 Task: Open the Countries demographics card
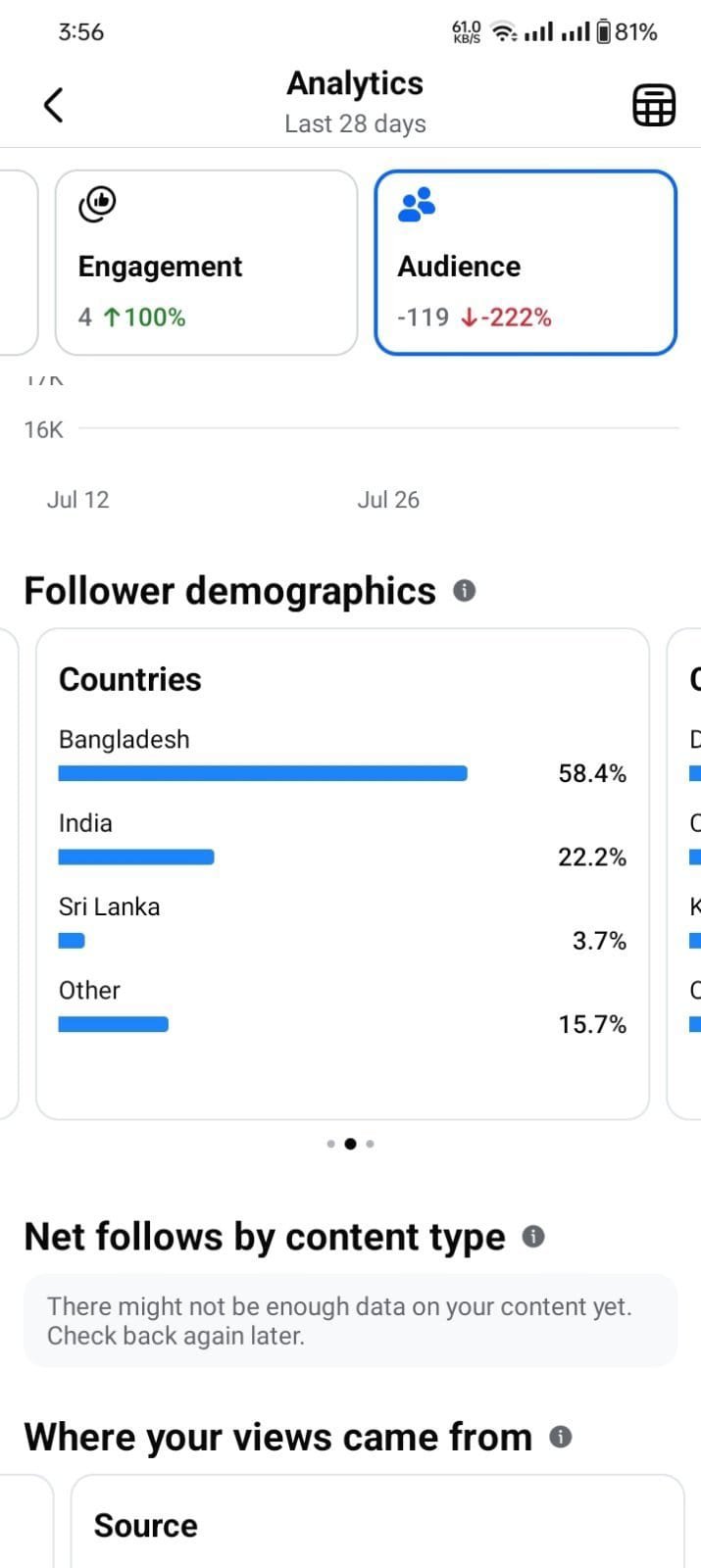(x=342, y=874)
